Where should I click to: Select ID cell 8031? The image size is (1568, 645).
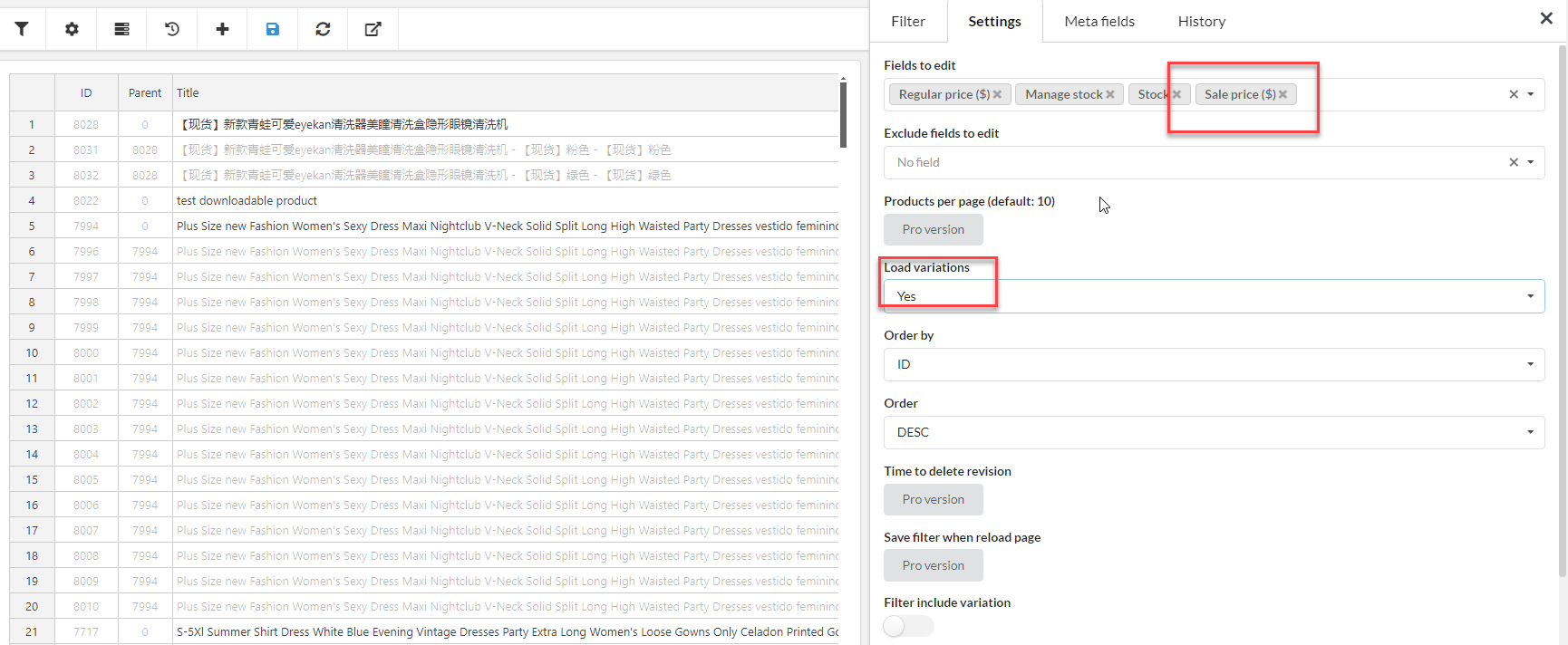(86, 149)
